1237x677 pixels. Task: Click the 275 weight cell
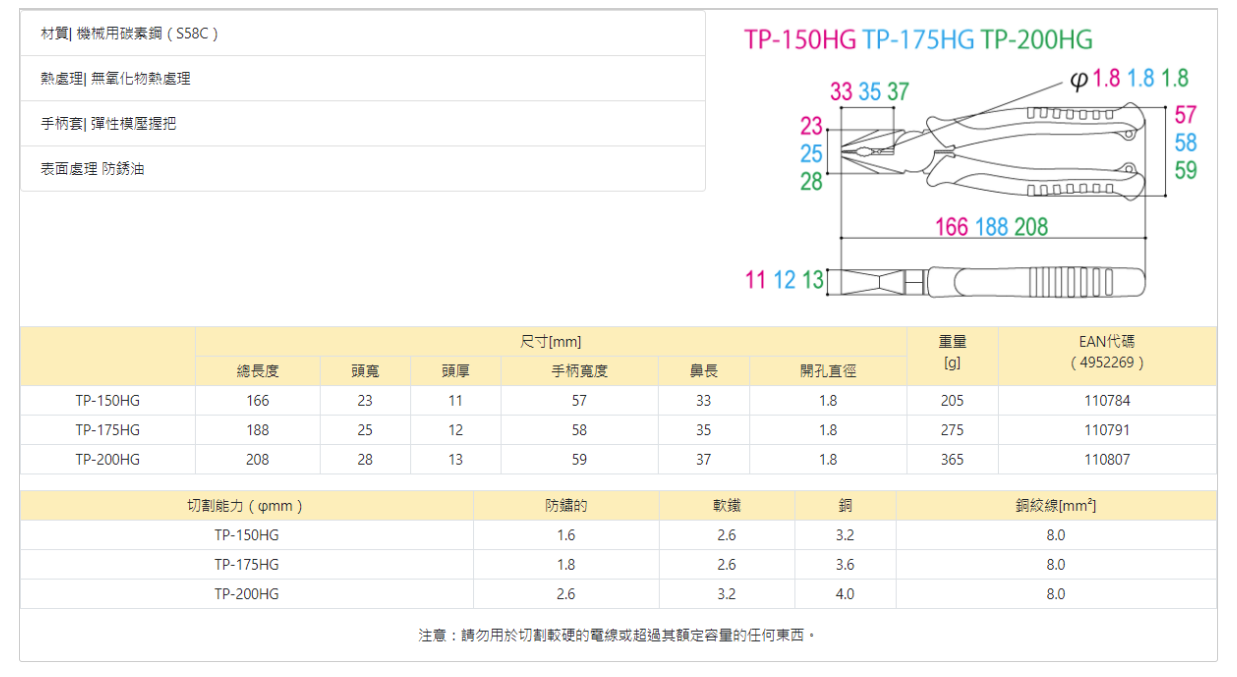coord(951,430)
